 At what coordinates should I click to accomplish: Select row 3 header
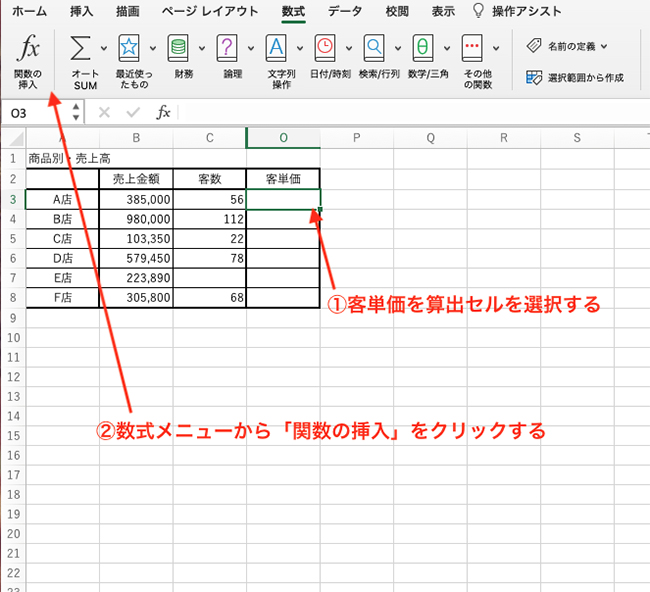click(x=13, y=199)
